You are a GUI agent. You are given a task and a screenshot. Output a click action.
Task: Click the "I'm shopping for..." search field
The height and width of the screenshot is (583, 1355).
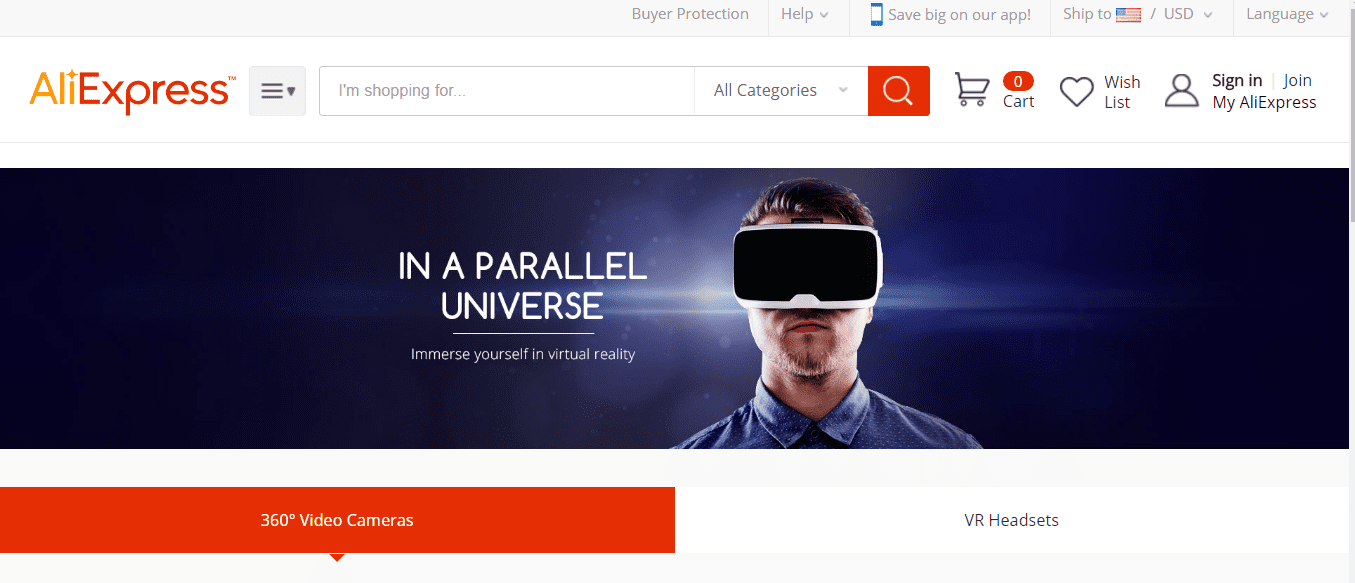point(507,91)
